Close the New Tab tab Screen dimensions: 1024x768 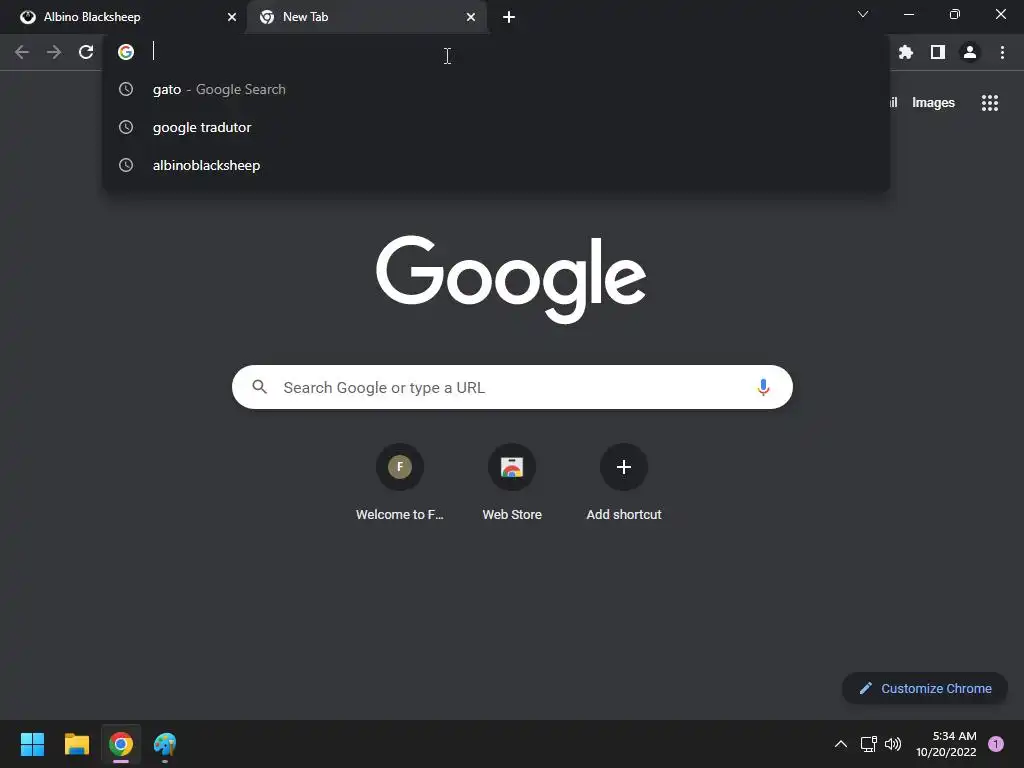pyautogui.click(x=471, y=17)
